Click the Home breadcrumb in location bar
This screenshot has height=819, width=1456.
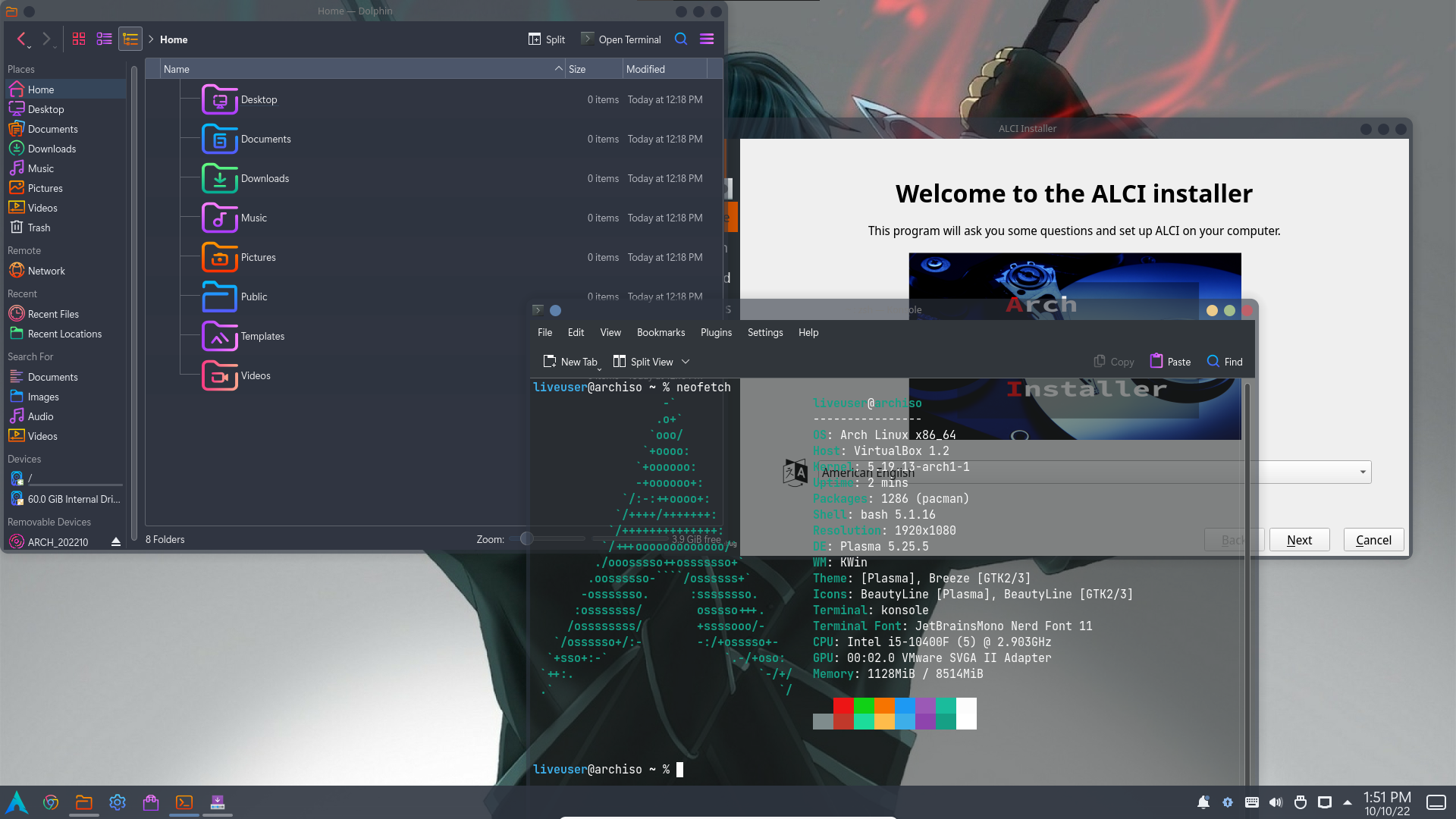[174, 39]
